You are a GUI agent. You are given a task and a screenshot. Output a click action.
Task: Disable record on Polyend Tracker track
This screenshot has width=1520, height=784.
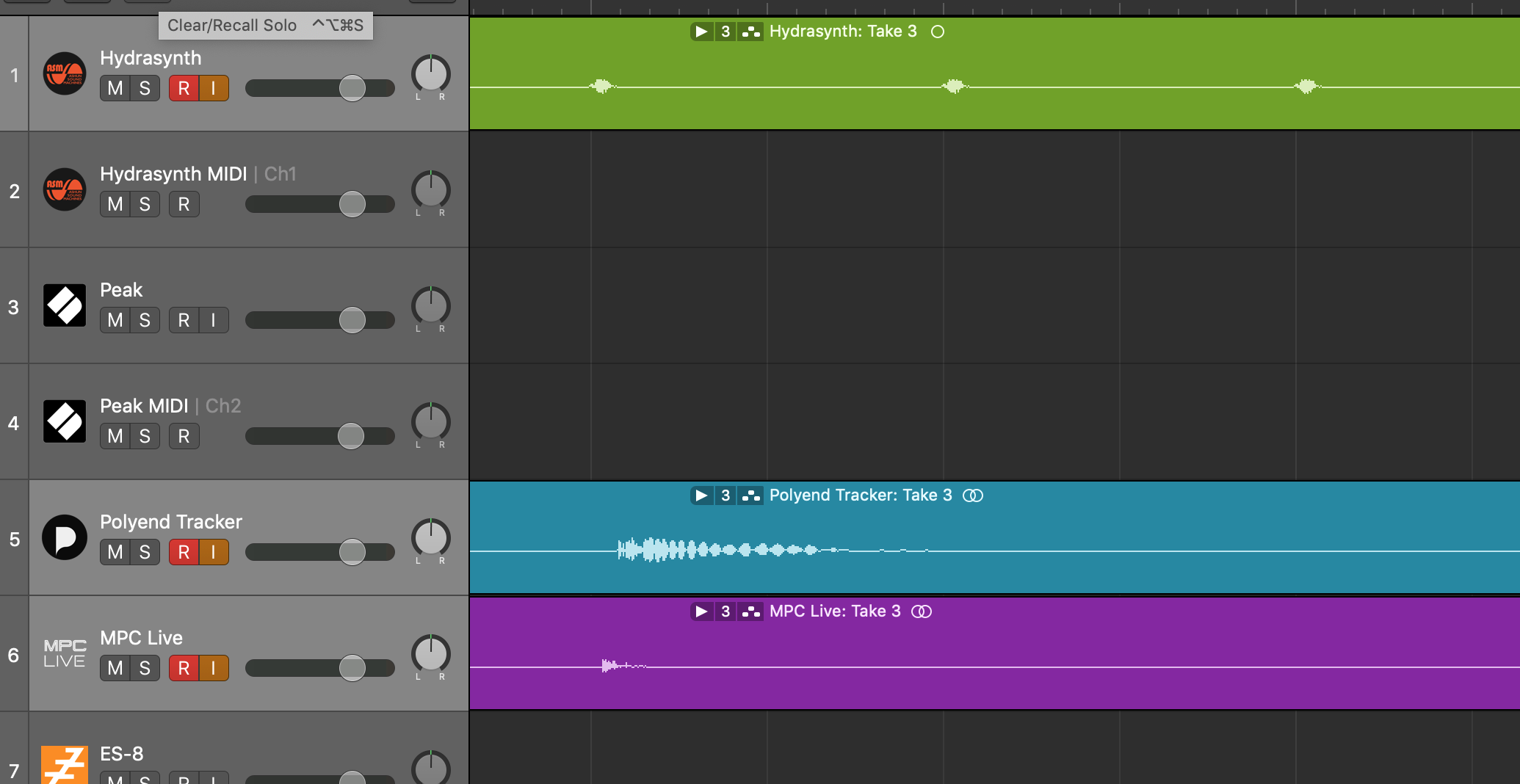tap(184, 552)
